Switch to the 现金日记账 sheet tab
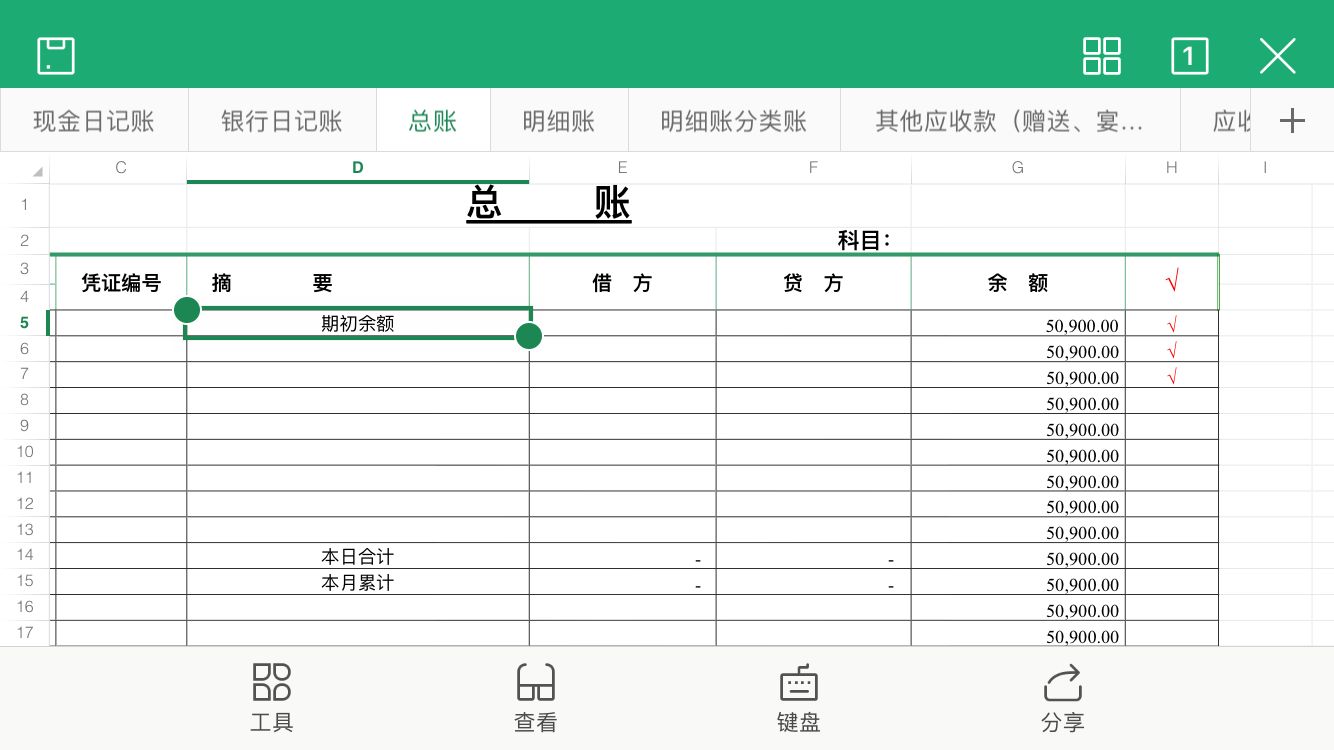The width and height of the screenshot is (1334, 750). tap(94, 119)
